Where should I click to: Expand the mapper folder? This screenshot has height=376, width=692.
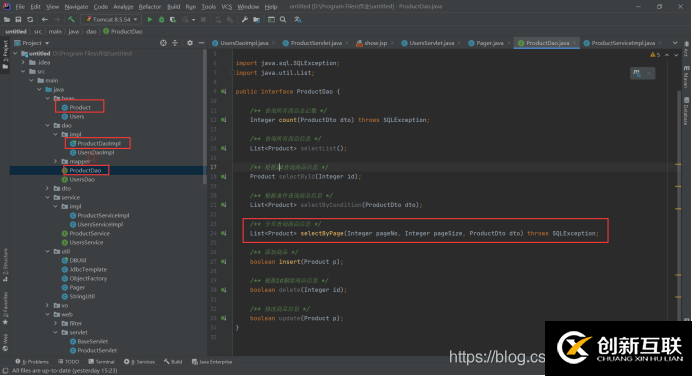click(x=56, y=162)
